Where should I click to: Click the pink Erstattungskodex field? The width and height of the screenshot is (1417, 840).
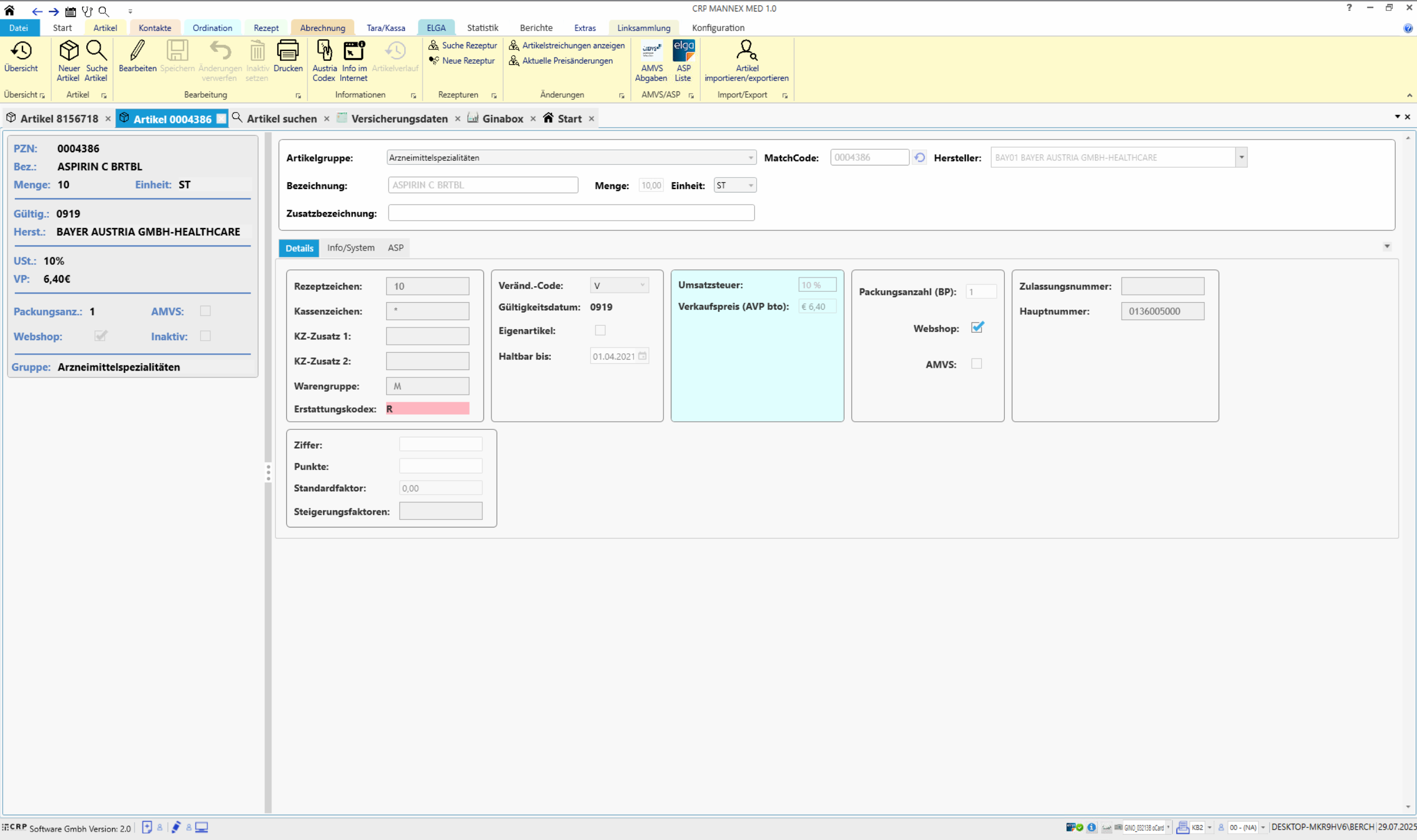click(x=427, y=409)
